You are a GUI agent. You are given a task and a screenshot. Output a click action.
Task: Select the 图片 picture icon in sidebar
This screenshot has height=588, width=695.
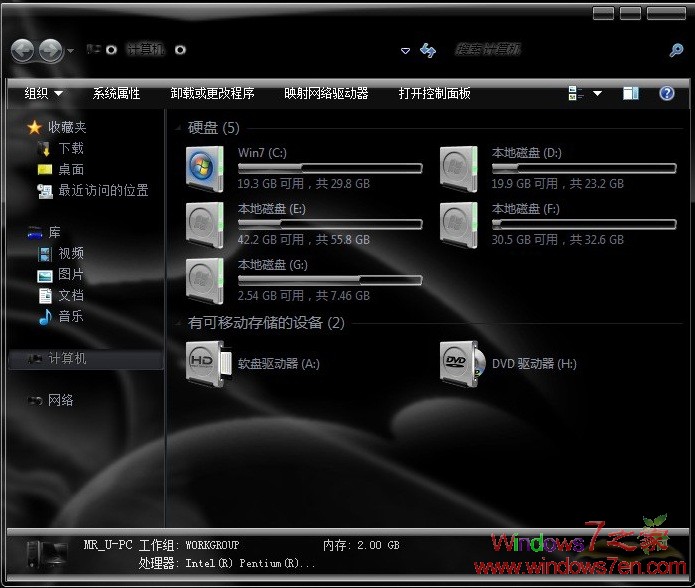[x=45, y=276]
